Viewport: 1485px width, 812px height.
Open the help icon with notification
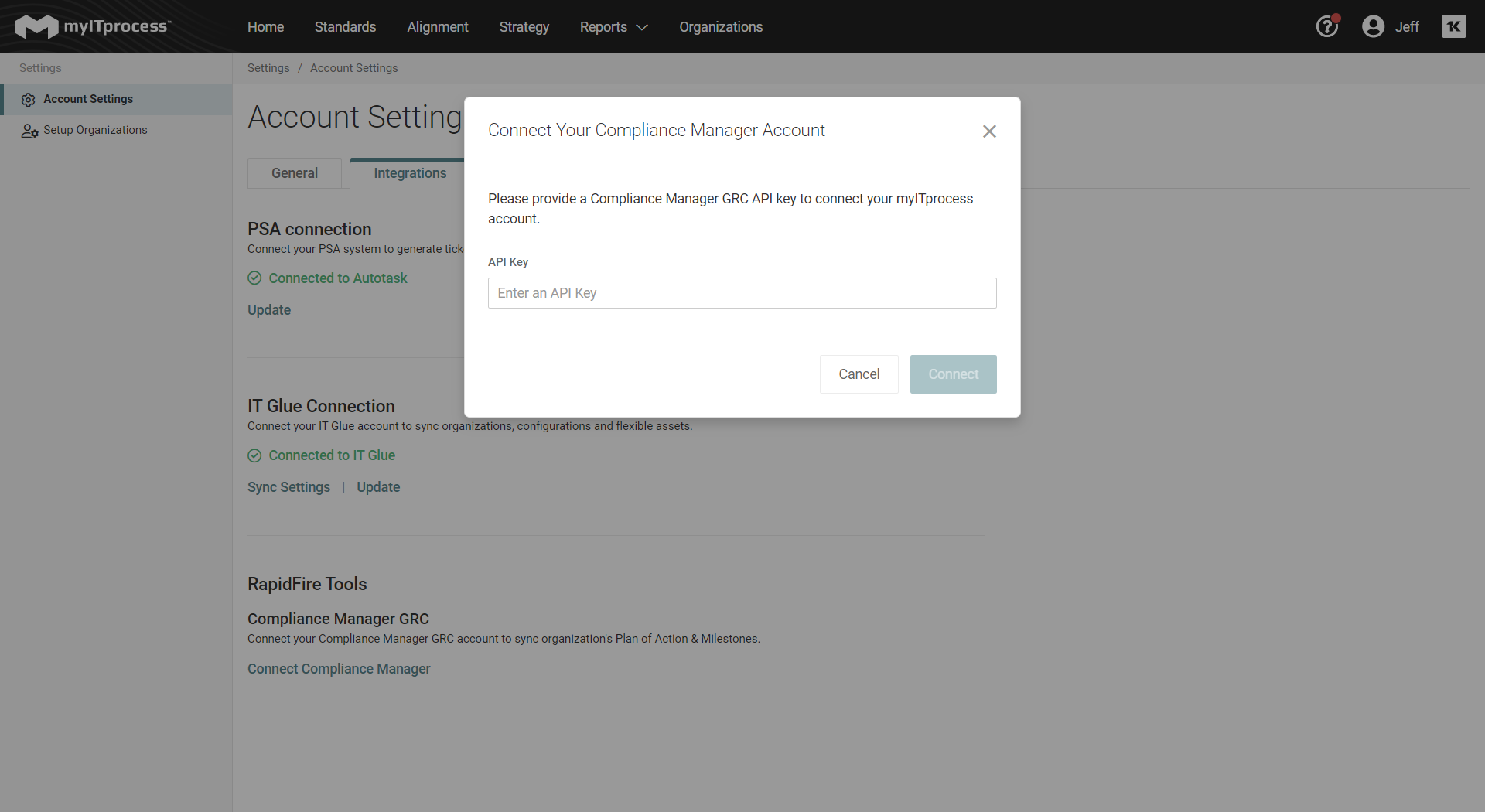click(1327, 26)
